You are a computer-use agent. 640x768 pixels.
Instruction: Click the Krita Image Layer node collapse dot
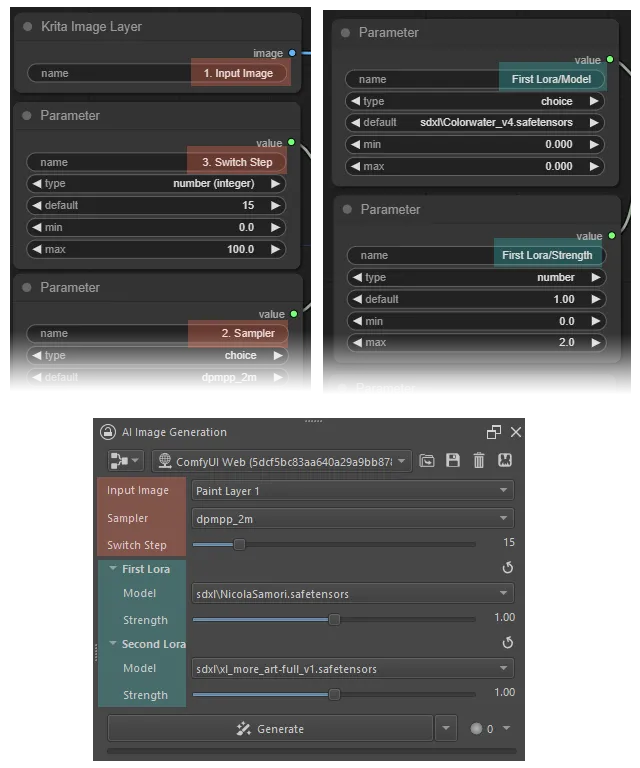(x=27, y=26)
